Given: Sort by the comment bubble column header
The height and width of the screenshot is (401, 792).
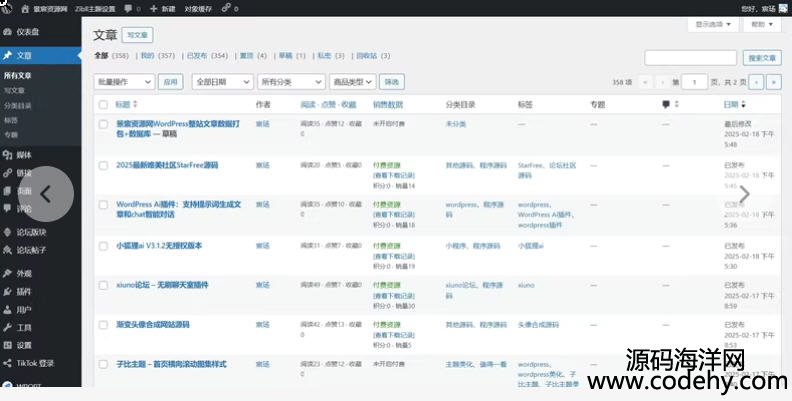Looking at the screenshot, I should [x=670, y=105].
